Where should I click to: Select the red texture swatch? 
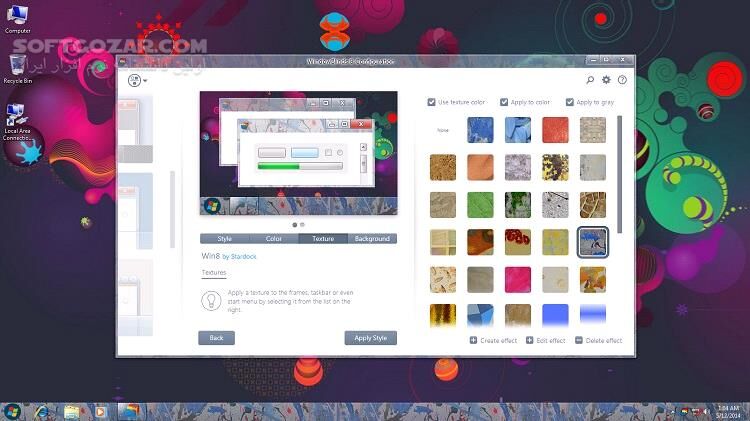point(555,130)
